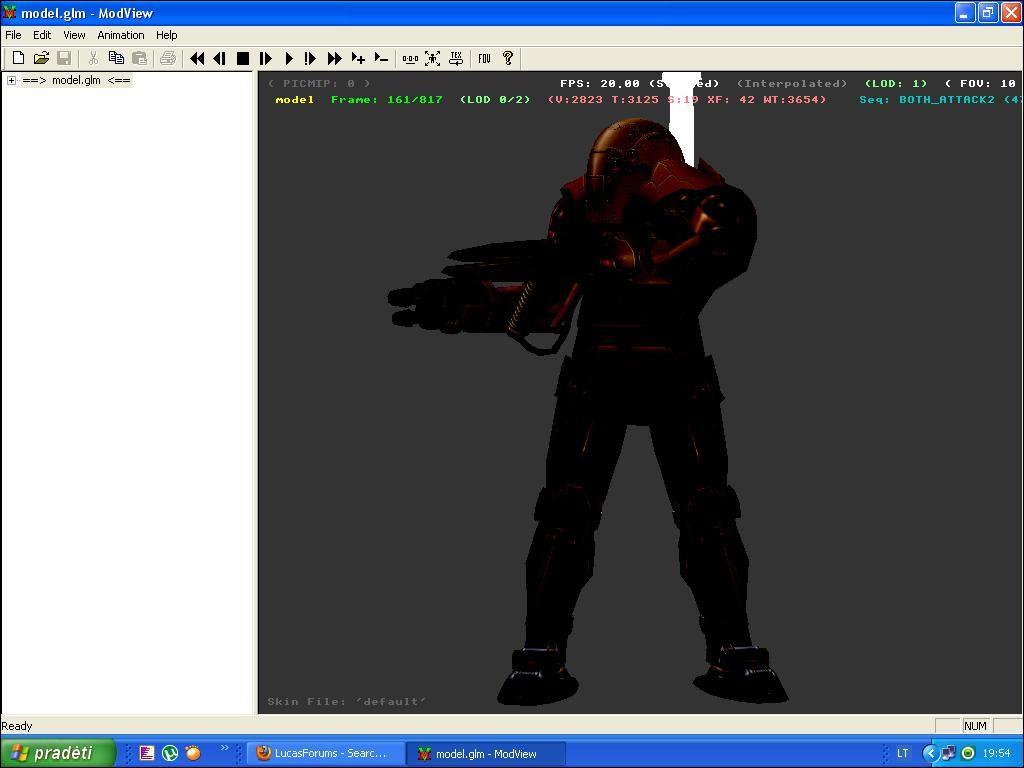Toggle the bone skeleton display icon
This screenshot has height=768, width=1024.
pyautogui.click(x=410, y=59)
